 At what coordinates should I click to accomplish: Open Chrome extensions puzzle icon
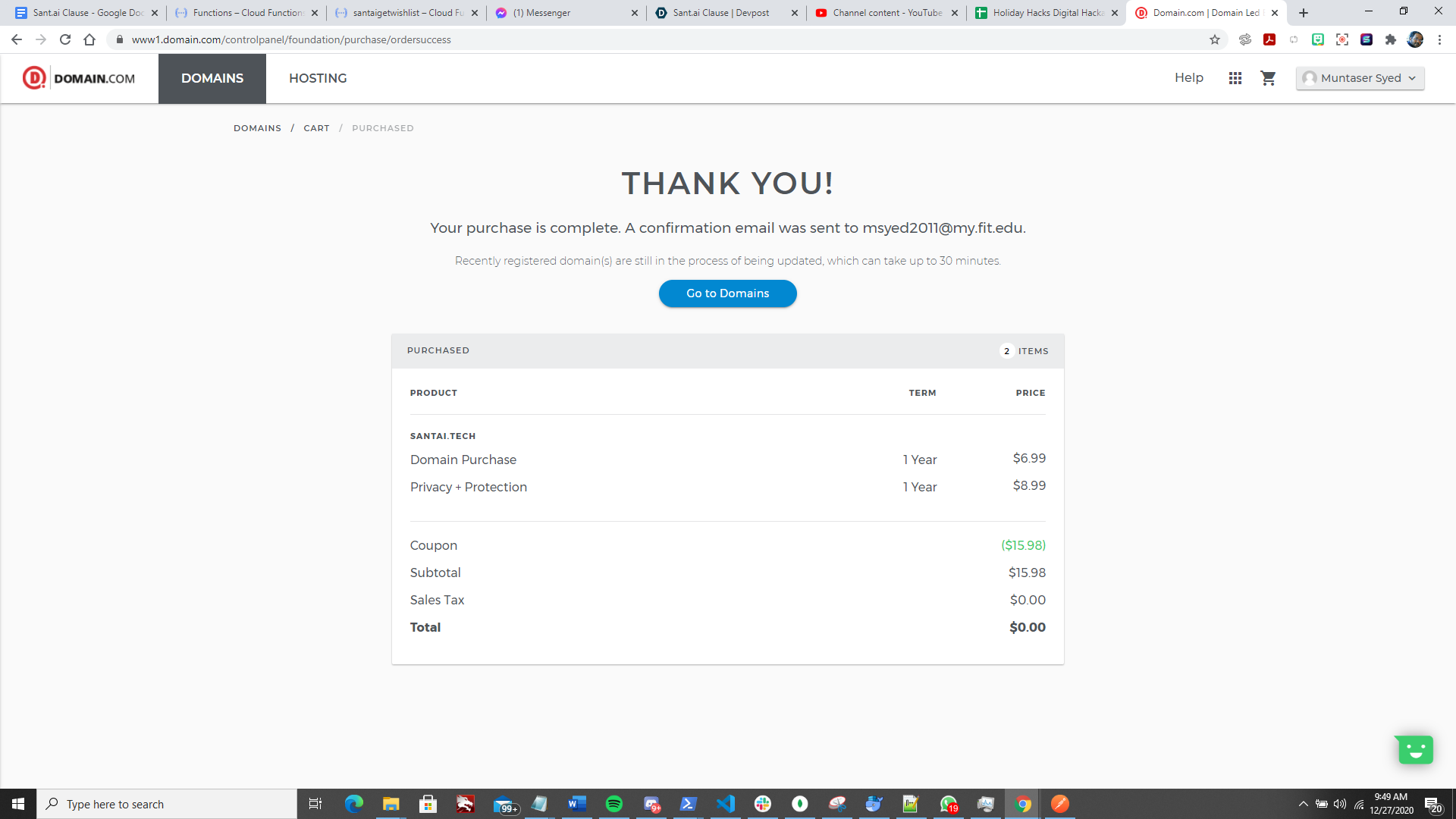pyautogui.click(x=1391, y=39)
